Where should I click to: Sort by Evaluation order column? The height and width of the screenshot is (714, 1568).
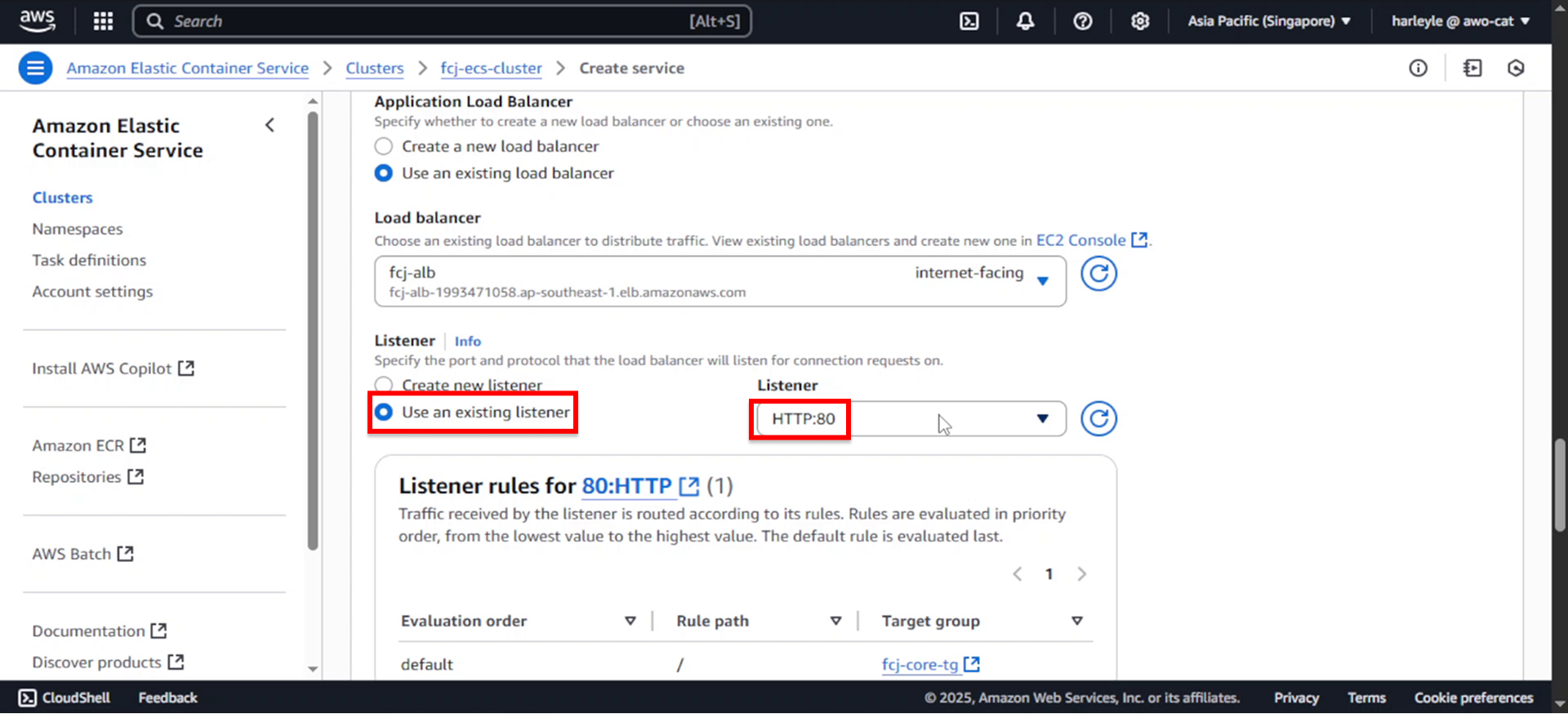(x=630, y=621)
